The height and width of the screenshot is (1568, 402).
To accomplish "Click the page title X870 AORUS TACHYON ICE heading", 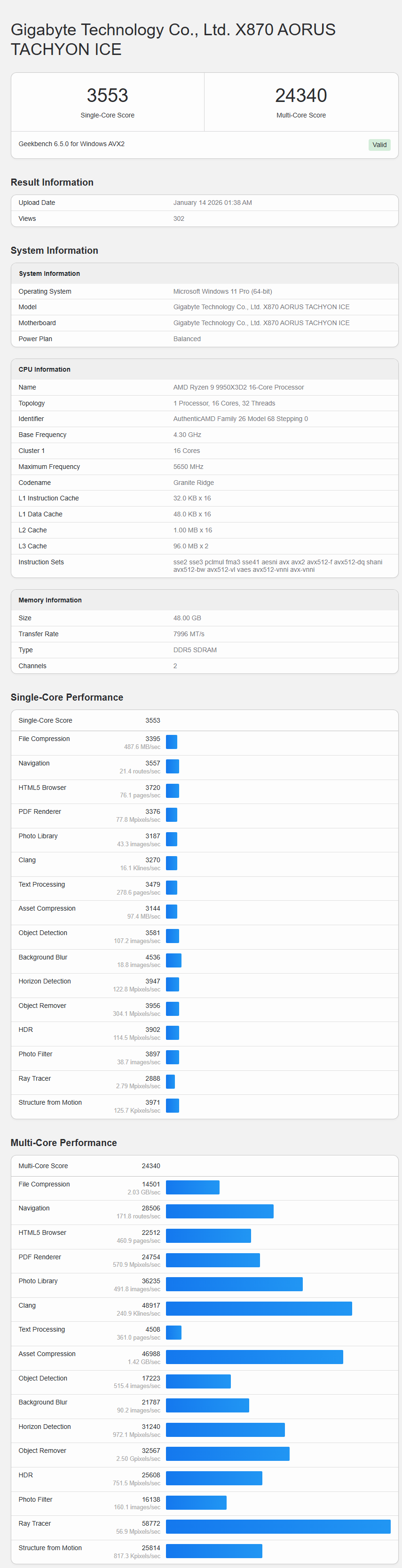I will point(173,39).
